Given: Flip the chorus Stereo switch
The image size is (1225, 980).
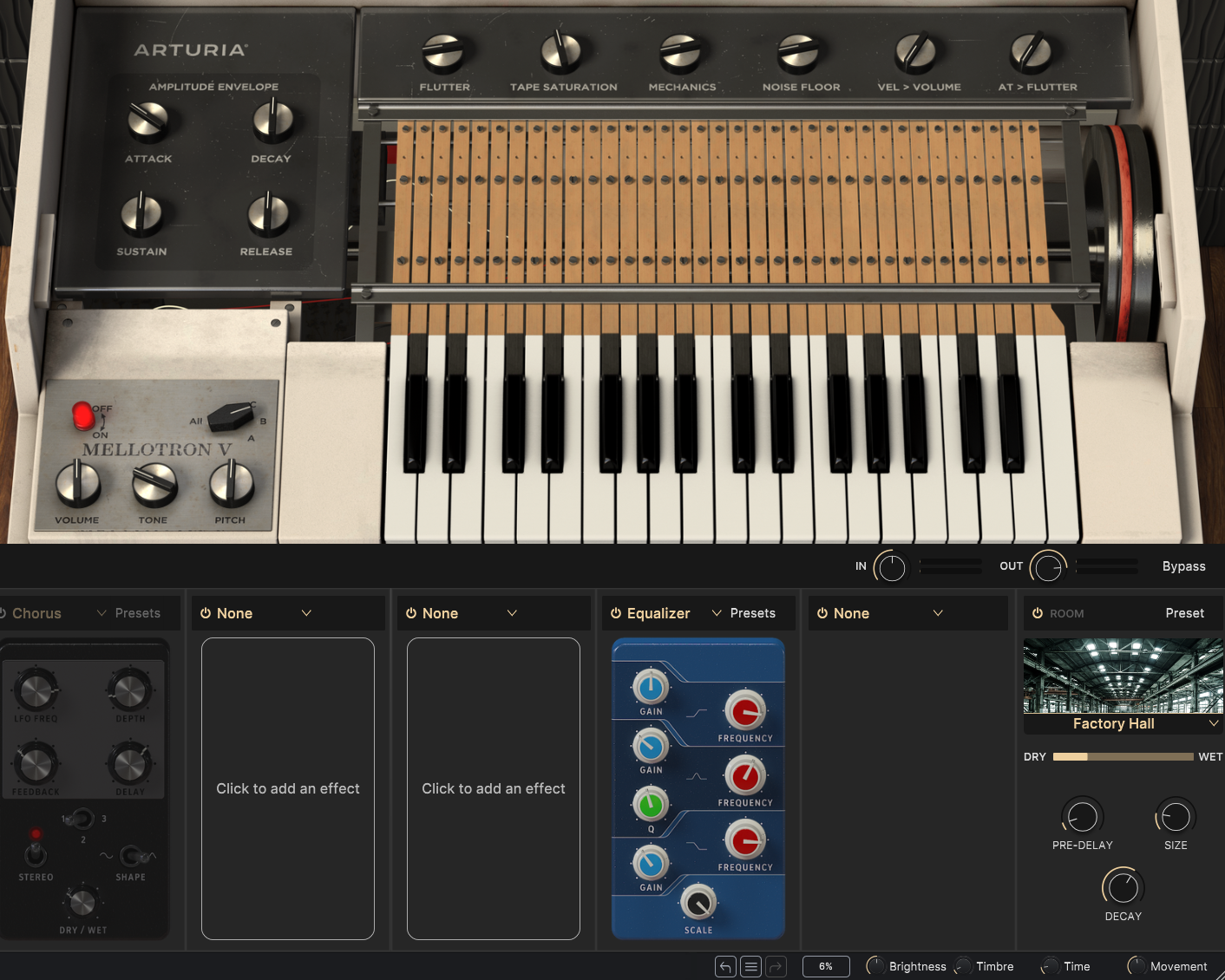Looking at the screenshot, I should coord(36,853).
